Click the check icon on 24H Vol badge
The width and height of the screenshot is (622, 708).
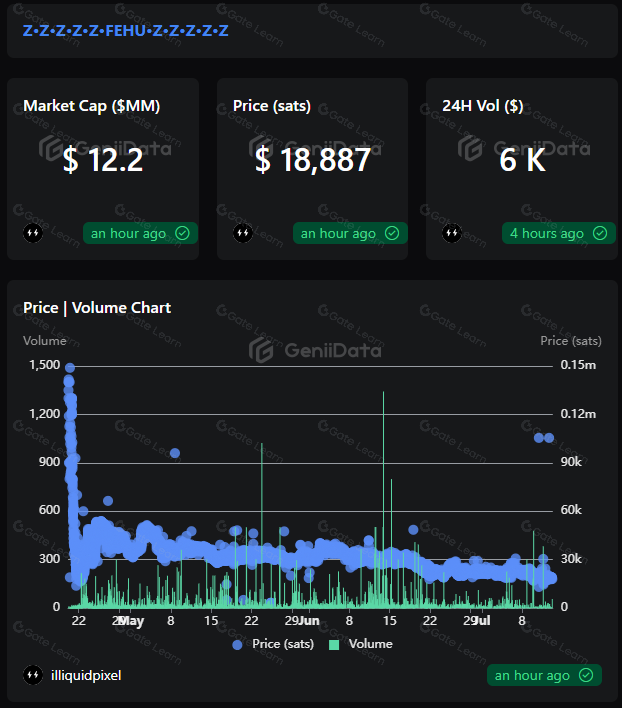pos(600,233)
